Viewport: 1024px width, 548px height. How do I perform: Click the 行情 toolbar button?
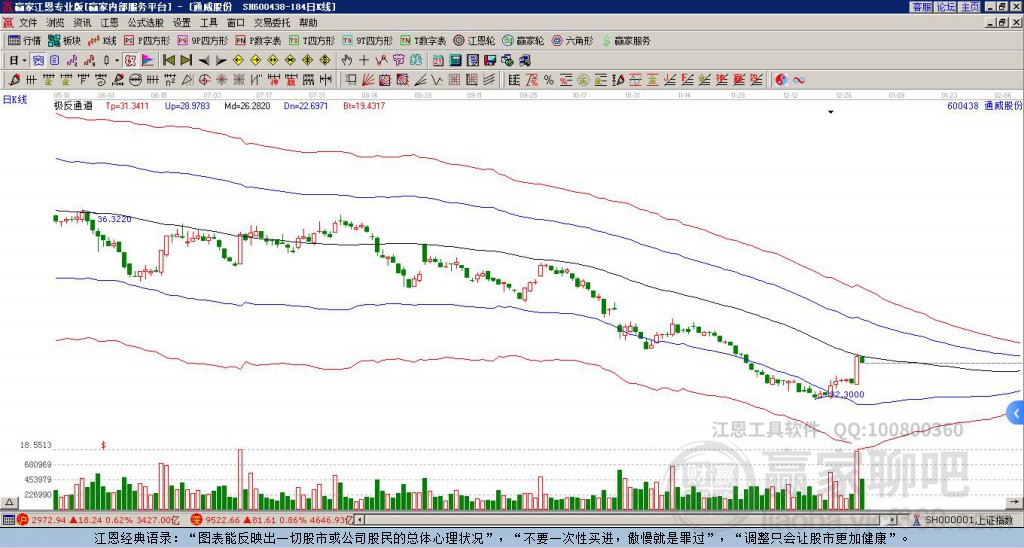[25, 40]
